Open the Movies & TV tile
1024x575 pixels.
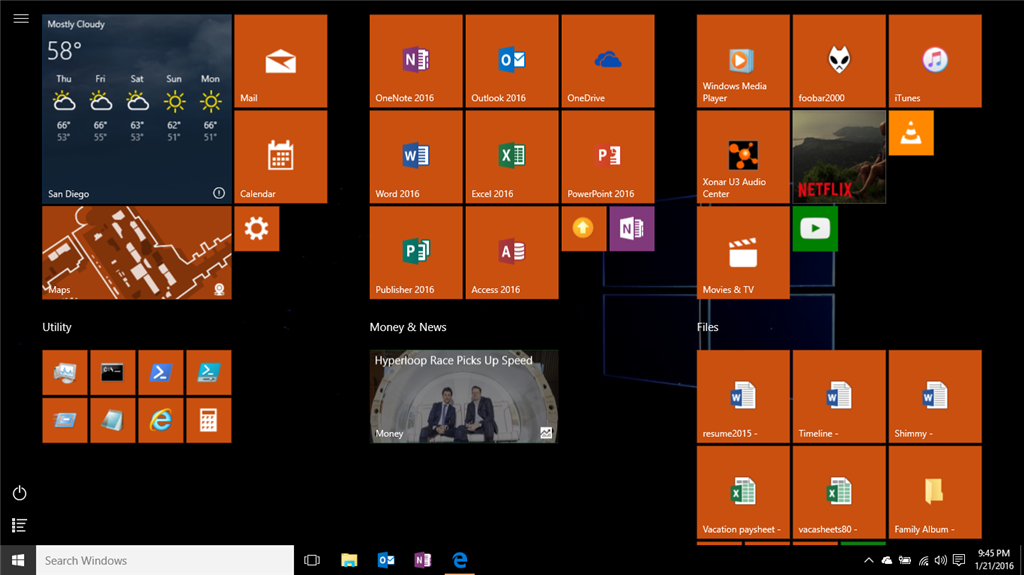coord(743,253)
